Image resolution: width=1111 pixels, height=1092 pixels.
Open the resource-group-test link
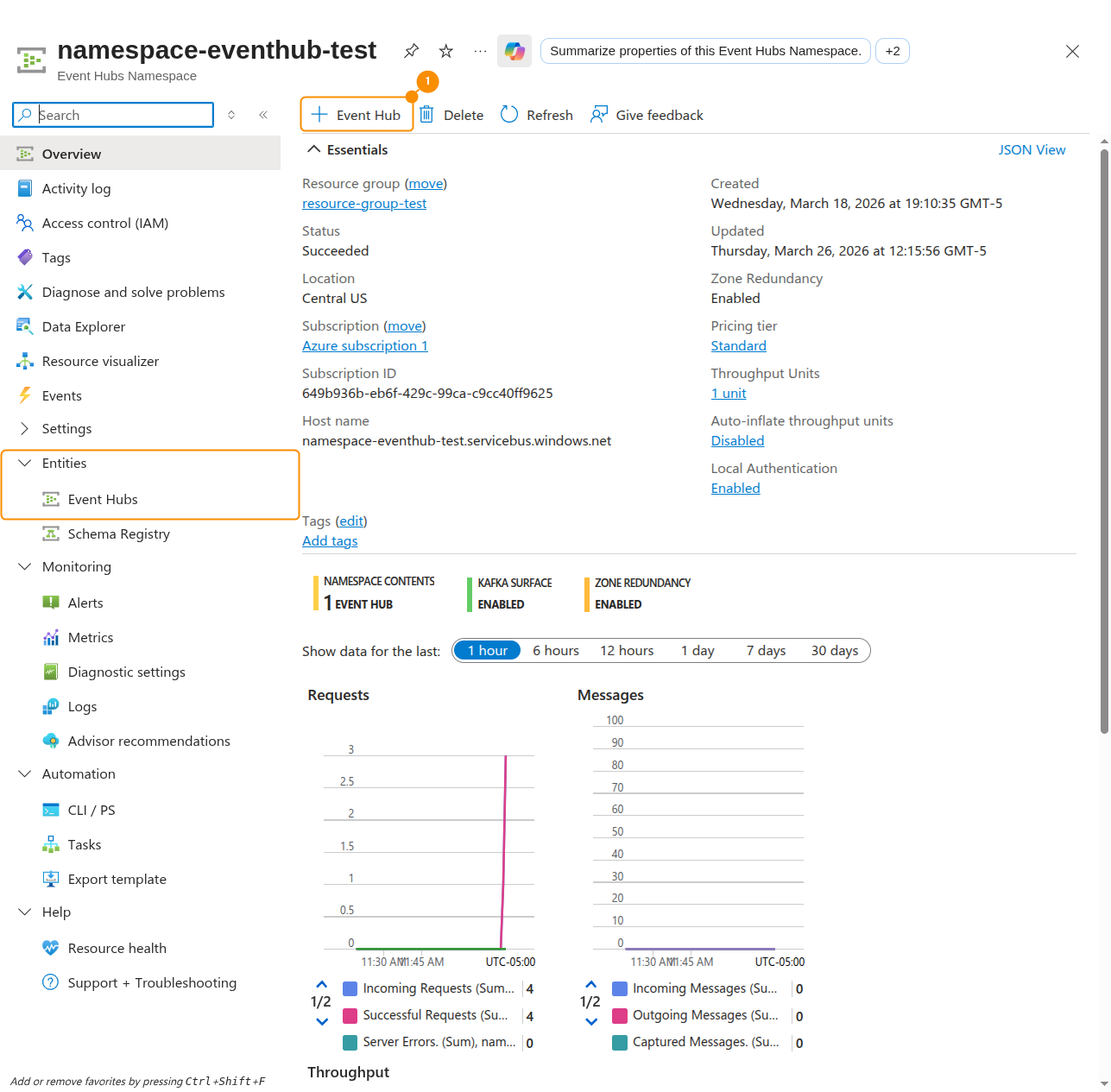364,204
